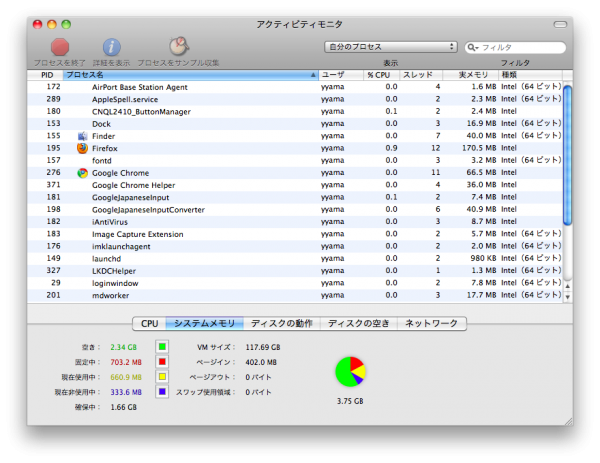Click the Quit Process stop-sign icon

60,47
